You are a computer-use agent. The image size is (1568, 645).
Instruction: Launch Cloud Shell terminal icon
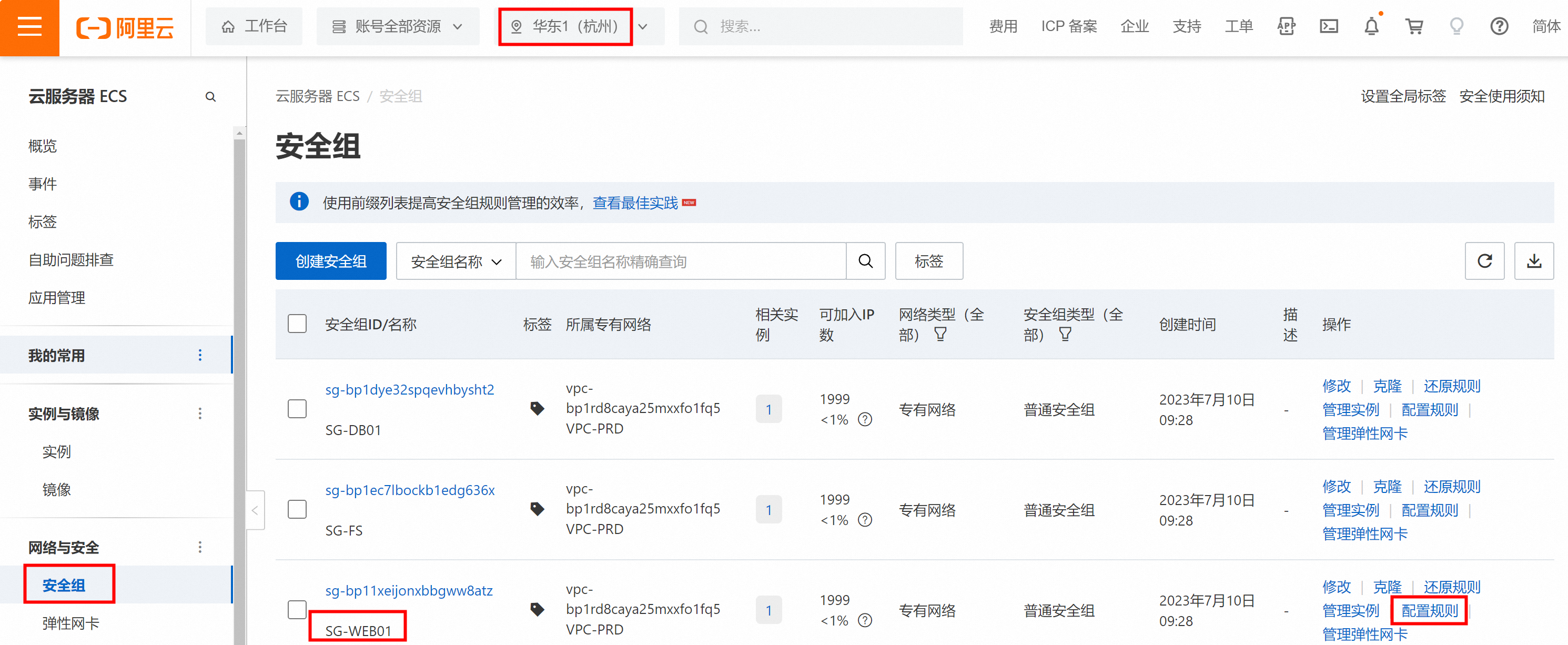tap(1329, 26)
